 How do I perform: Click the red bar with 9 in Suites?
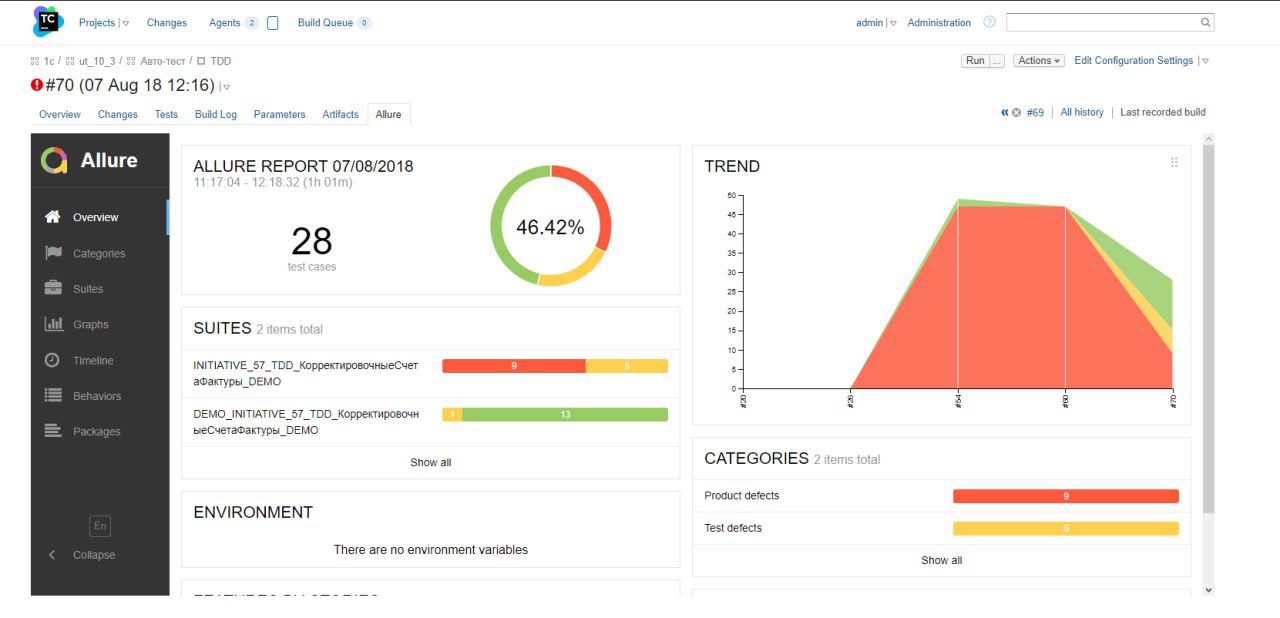[x=513, y=366]
